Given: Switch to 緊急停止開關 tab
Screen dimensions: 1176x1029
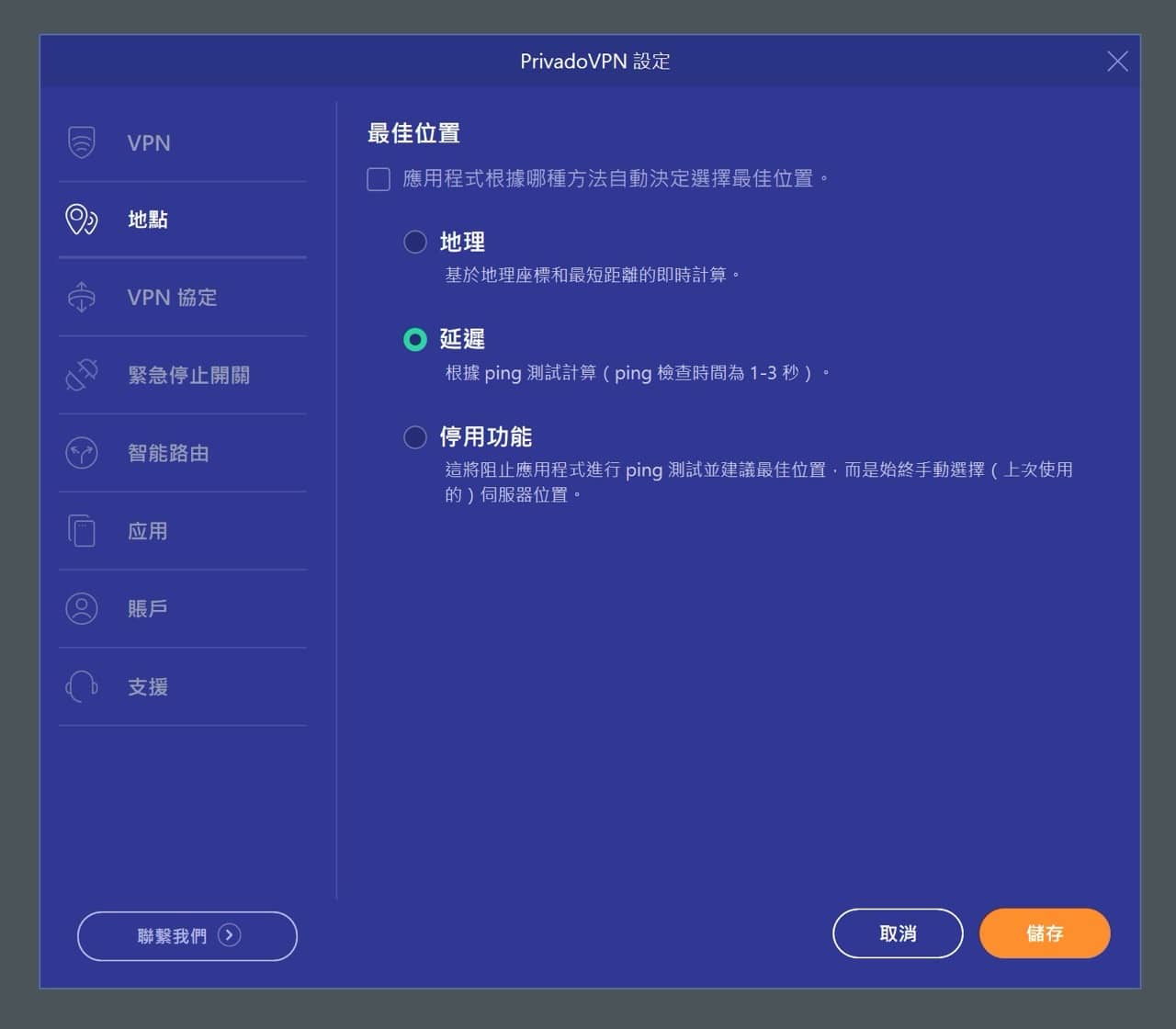Looking at the screenshot, I should click(x=183, y=375).
